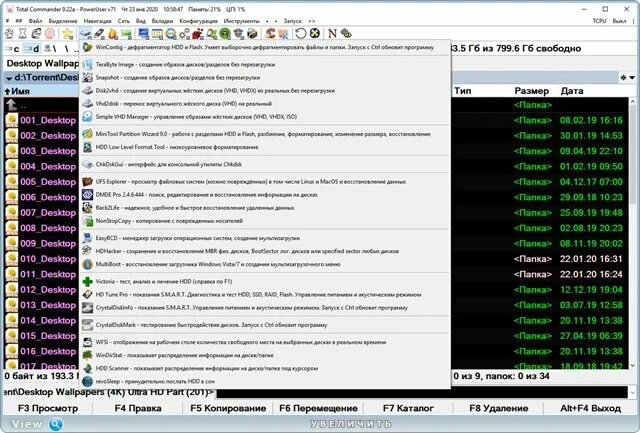Click the TeraByte Image menu icon
This screenshot has width=640, height=433.
87,64
